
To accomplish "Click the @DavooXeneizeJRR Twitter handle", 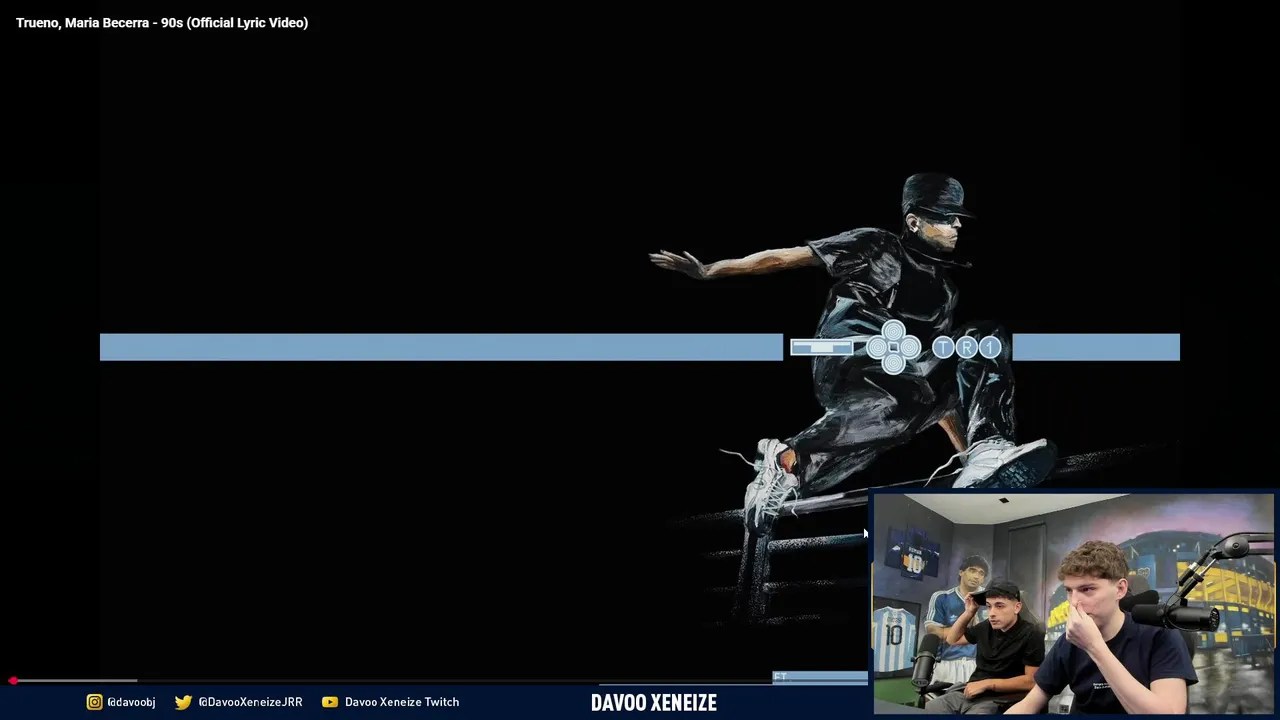I will 250,702.
